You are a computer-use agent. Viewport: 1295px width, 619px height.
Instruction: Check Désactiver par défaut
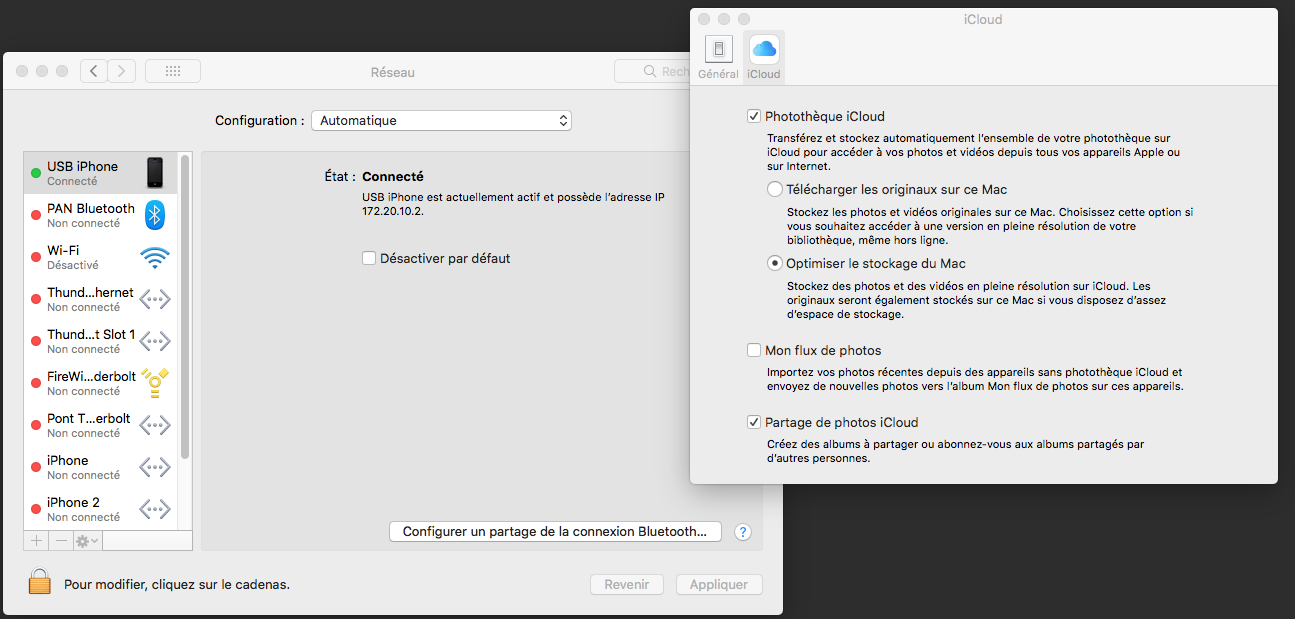pyautogui.click(x=369, y=258)
